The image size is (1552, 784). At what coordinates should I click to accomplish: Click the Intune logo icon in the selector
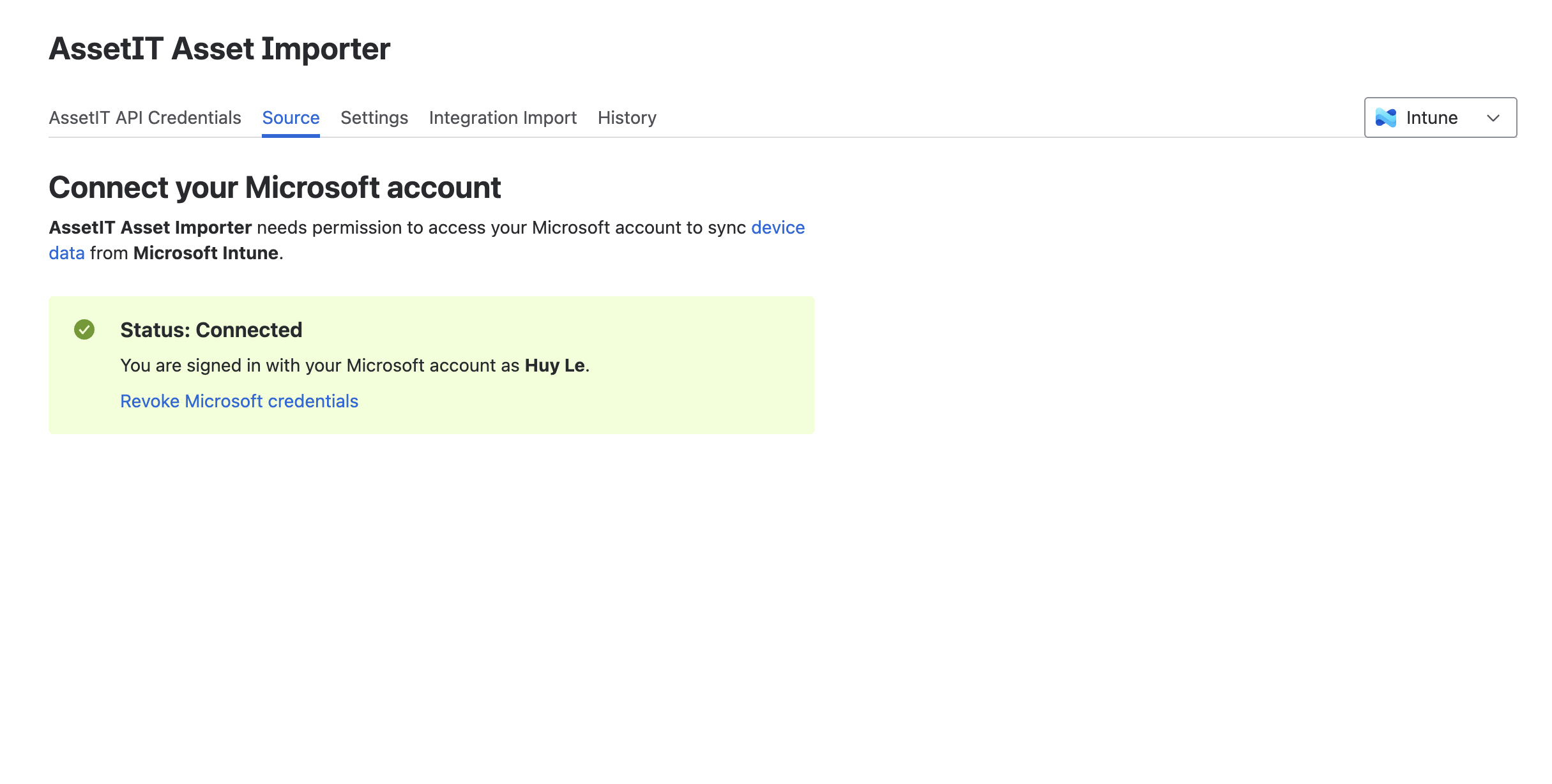tap(1385, 117)
